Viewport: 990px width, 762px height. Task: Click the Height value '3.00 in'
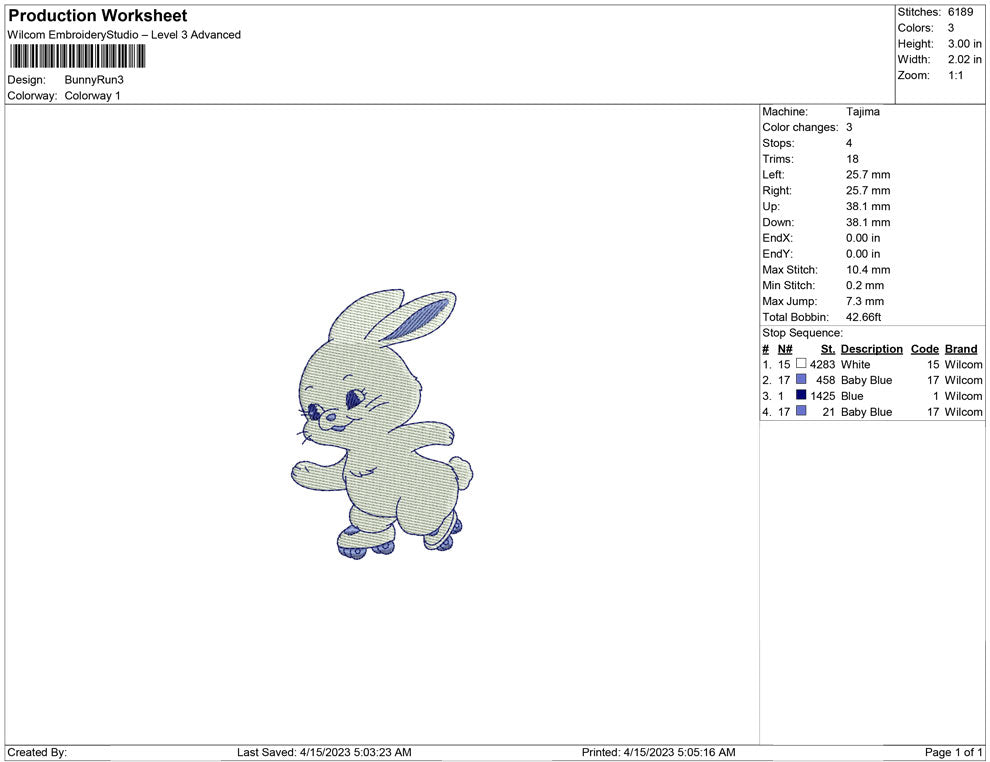[964, 44]
